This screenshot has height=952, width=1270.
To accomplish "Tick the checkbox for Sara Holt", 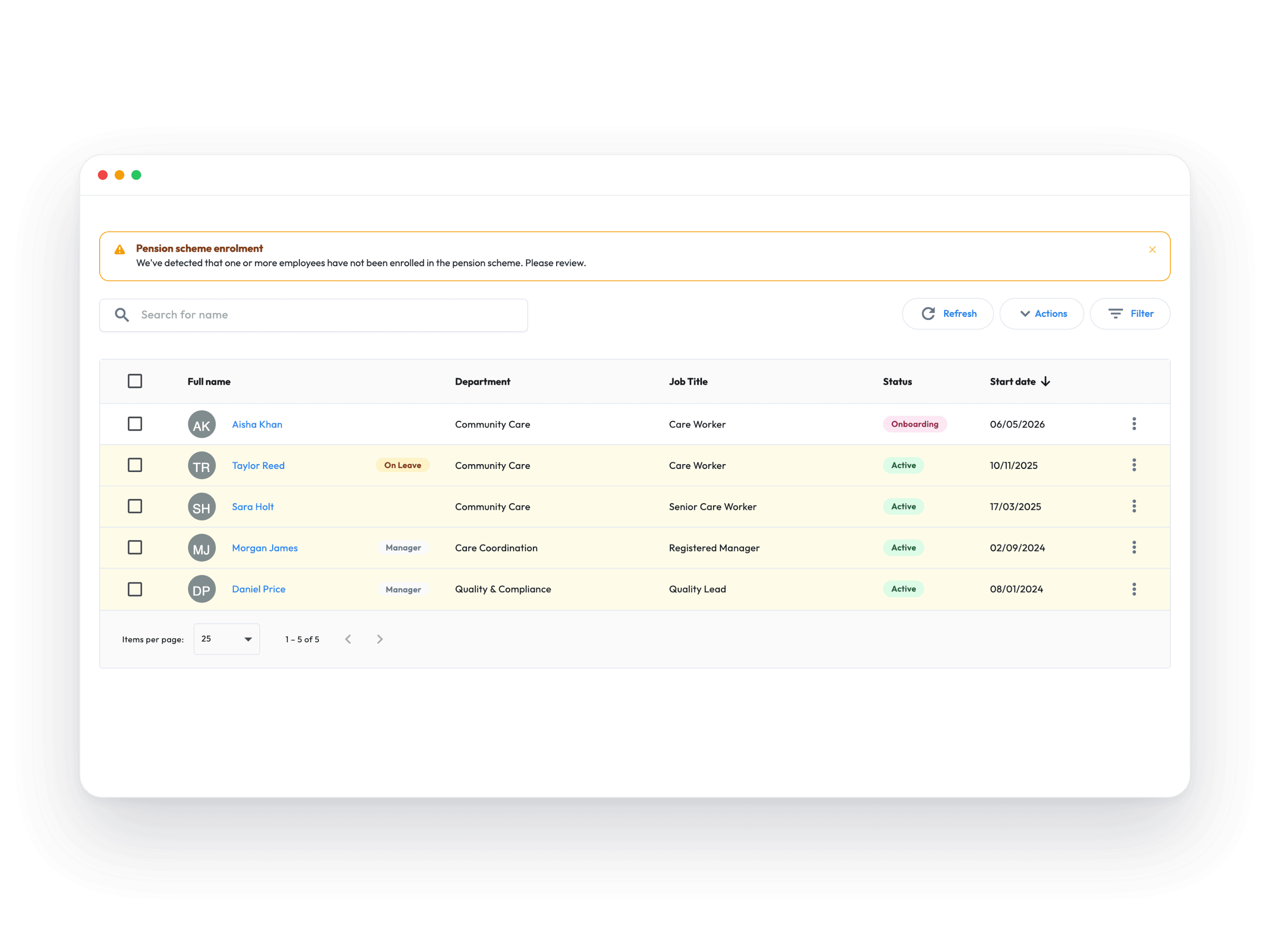I will click(x=135, y=506).
